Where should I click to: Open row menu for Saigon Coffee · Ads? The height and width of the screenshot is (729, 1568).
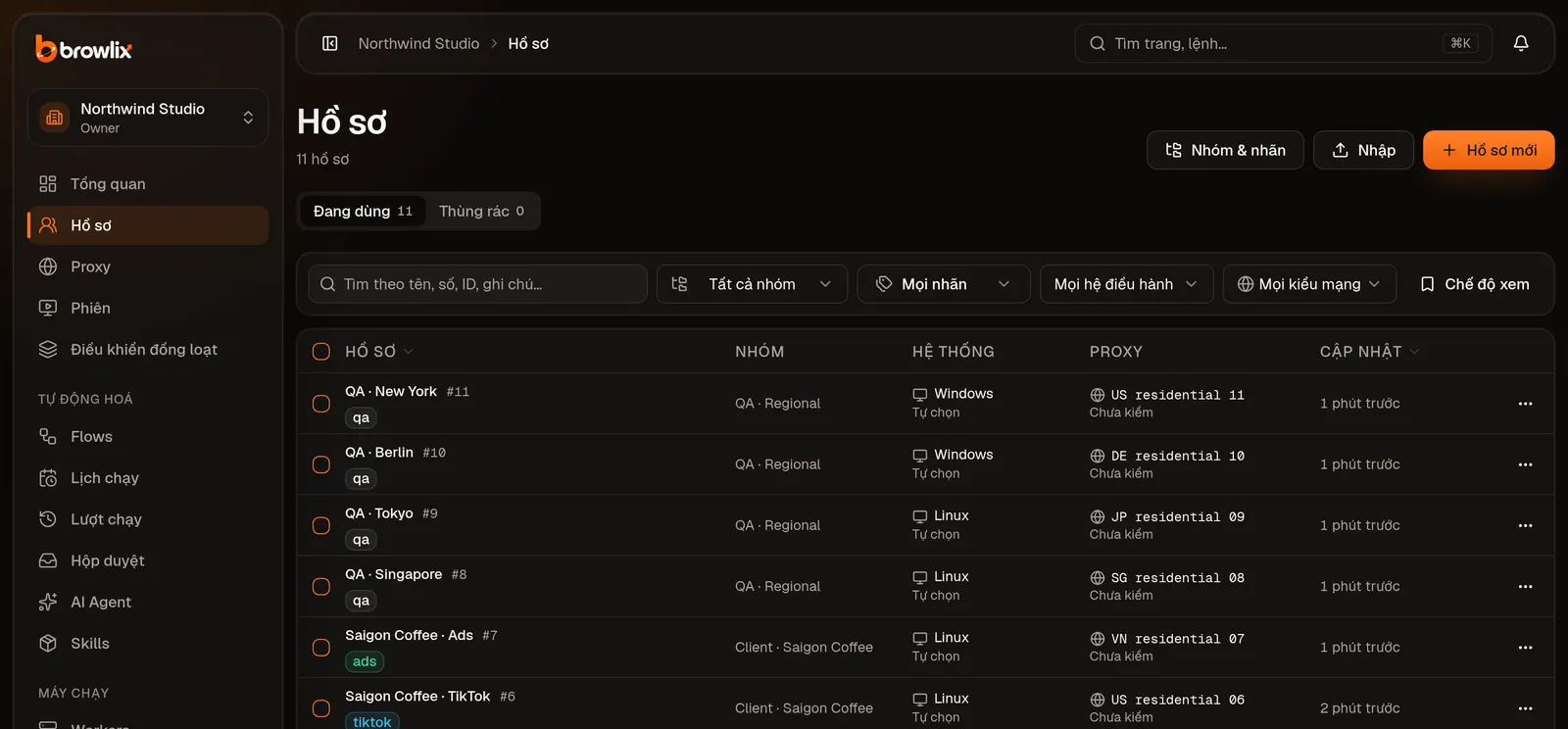click(x=1525, y=648)
